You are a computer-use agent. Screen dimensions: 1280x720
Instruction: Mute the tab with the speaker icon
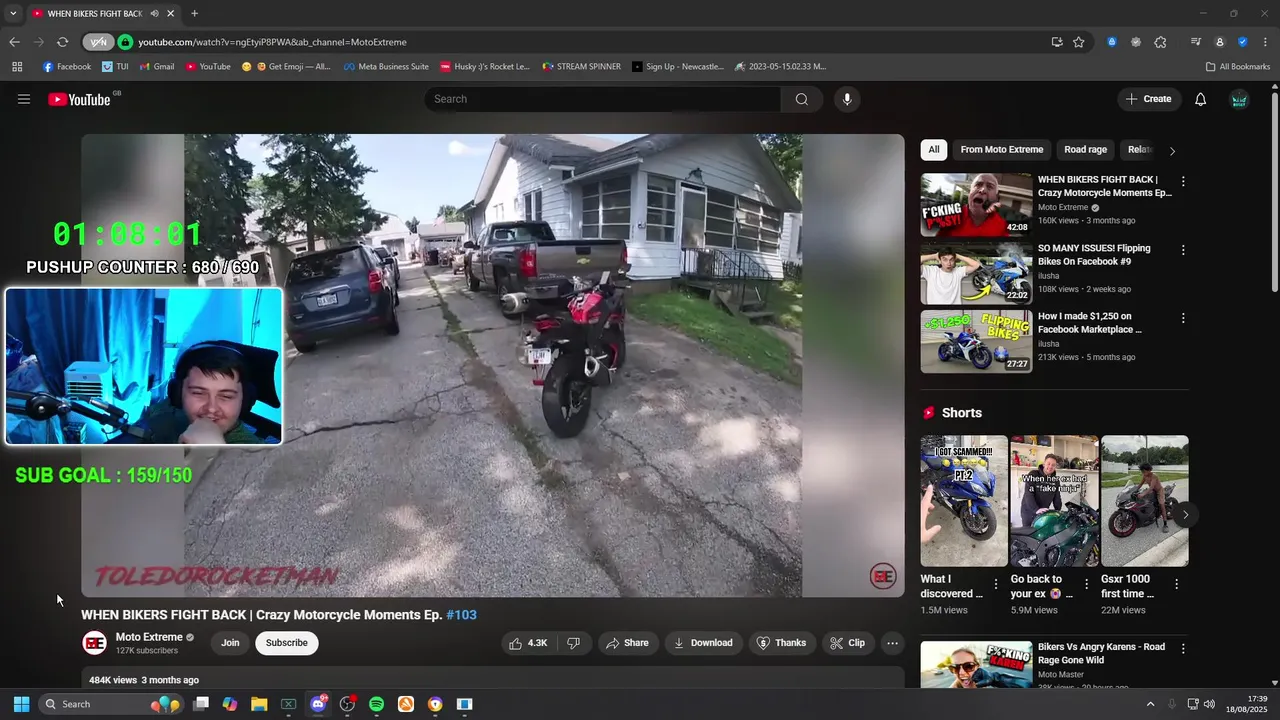tap(154, 13)
